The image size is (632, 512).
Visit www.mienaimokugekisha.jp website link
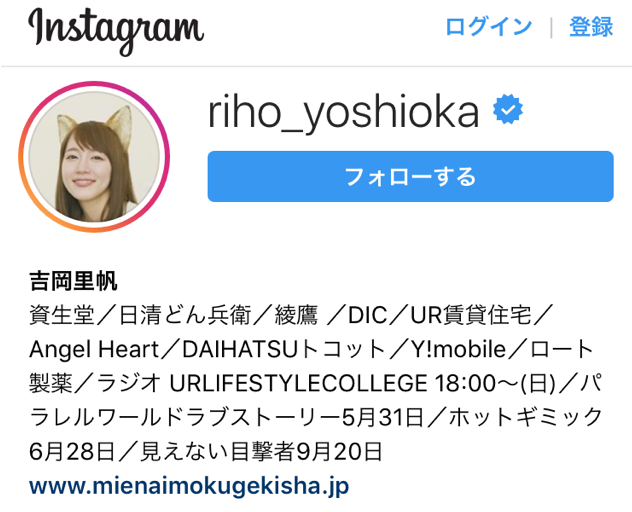[189, 486]
